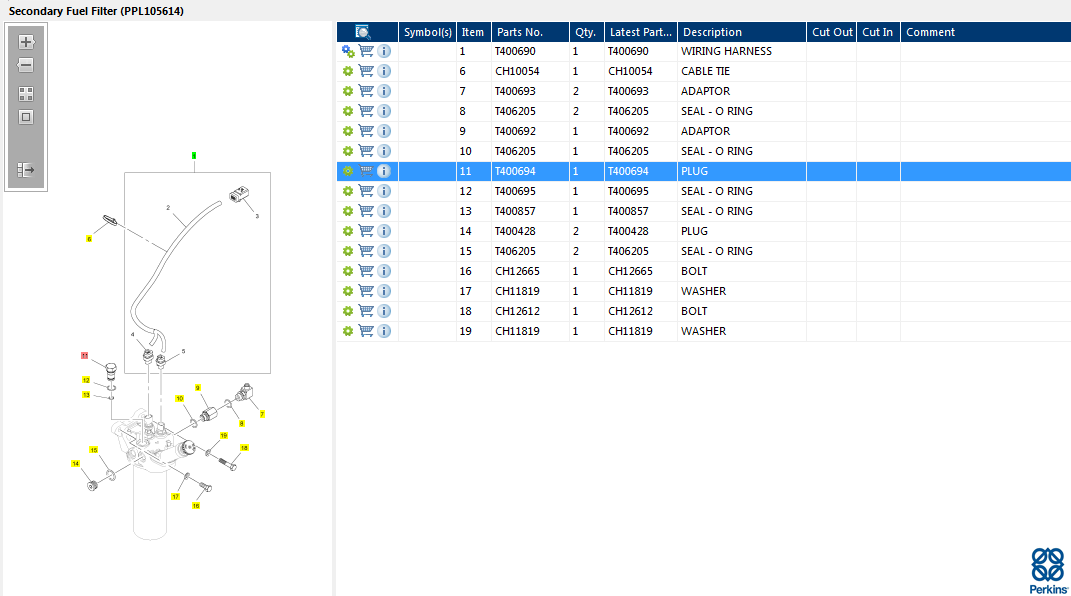Open info icon for item 19 WASHER
Screen dimensions: 1071x596
tap(384, 331)
